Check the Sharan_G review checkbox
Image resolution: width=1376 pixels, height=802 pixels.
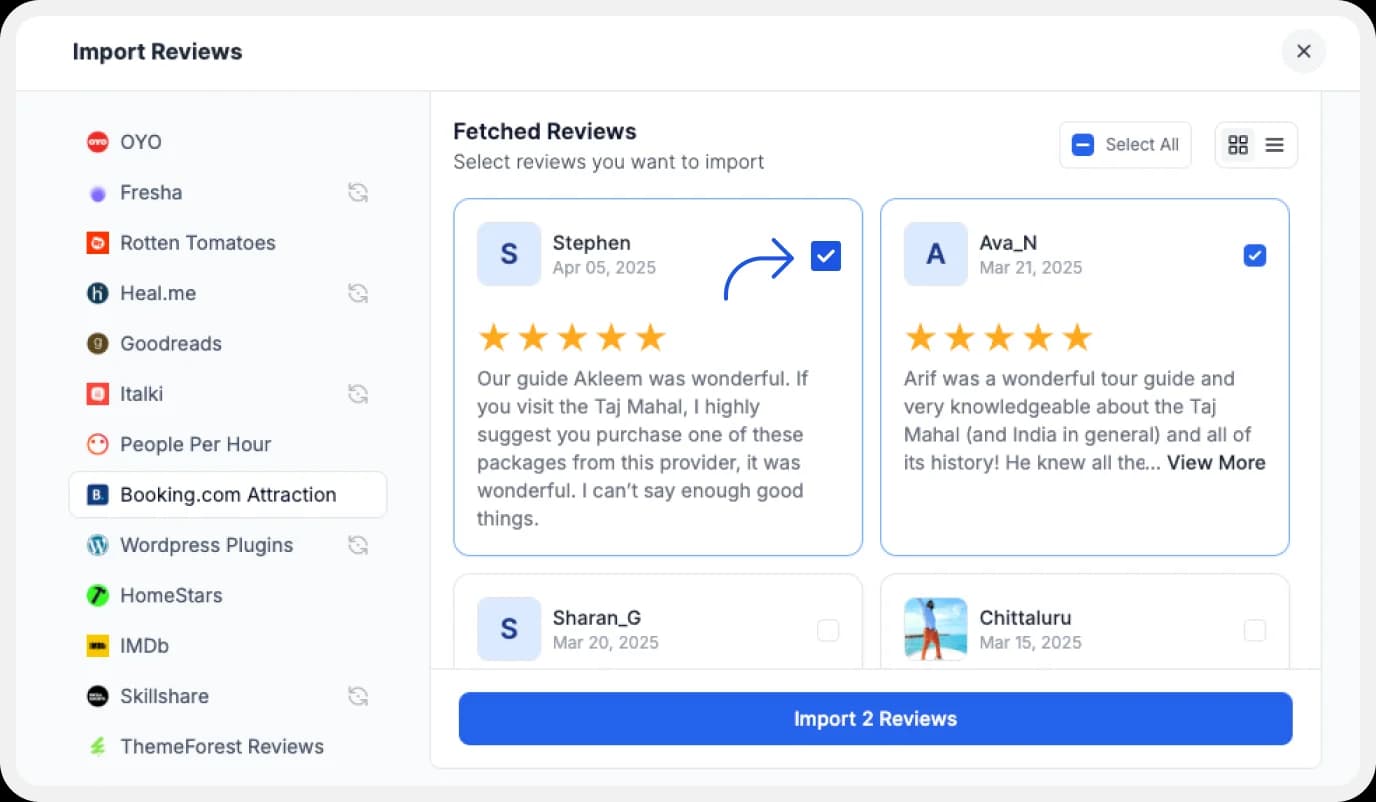pos(828,630)
